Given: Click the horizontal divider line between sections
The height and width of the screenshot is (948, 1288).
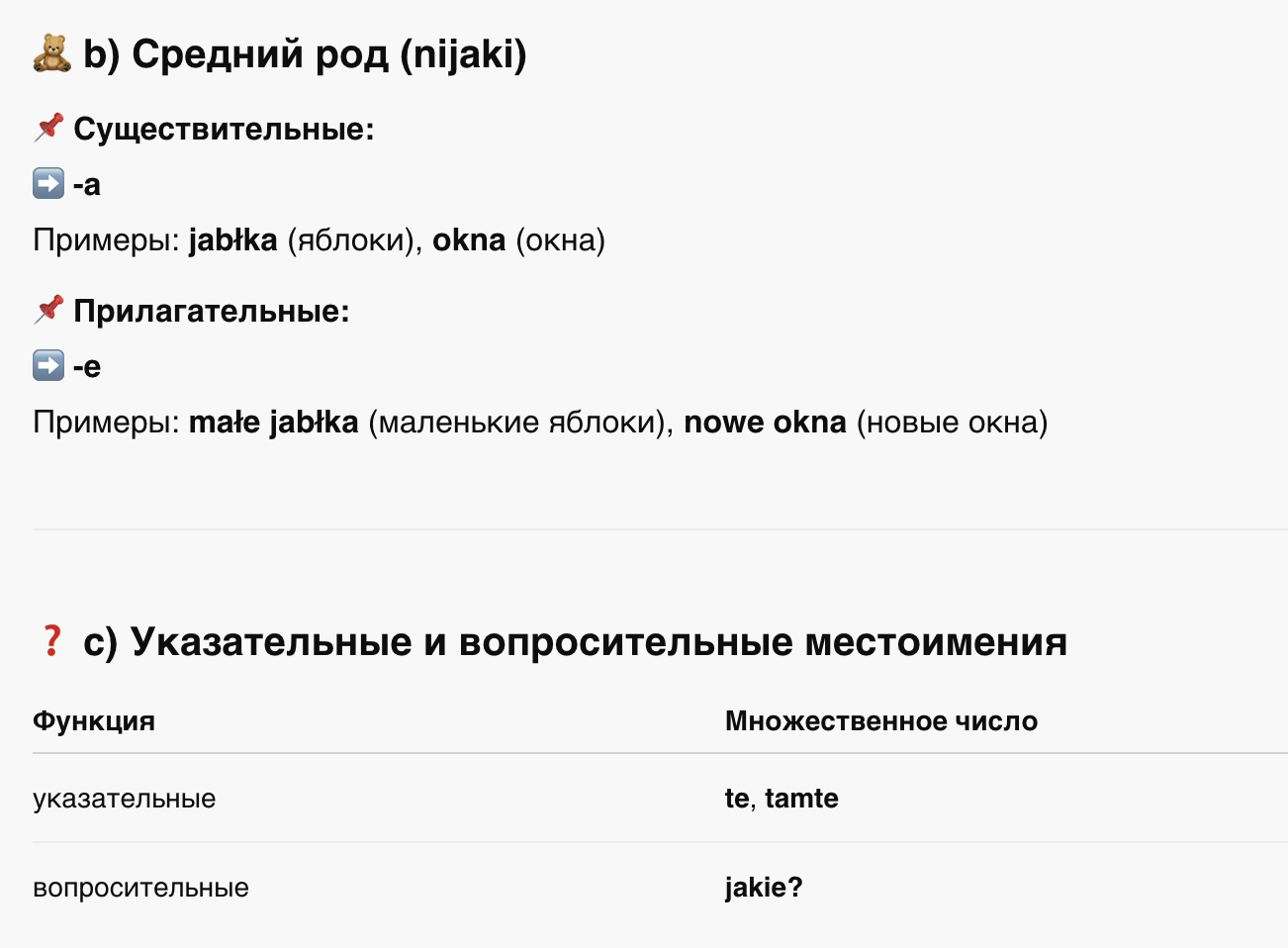Looking at the screenshot, I should [x=660, y=529].
